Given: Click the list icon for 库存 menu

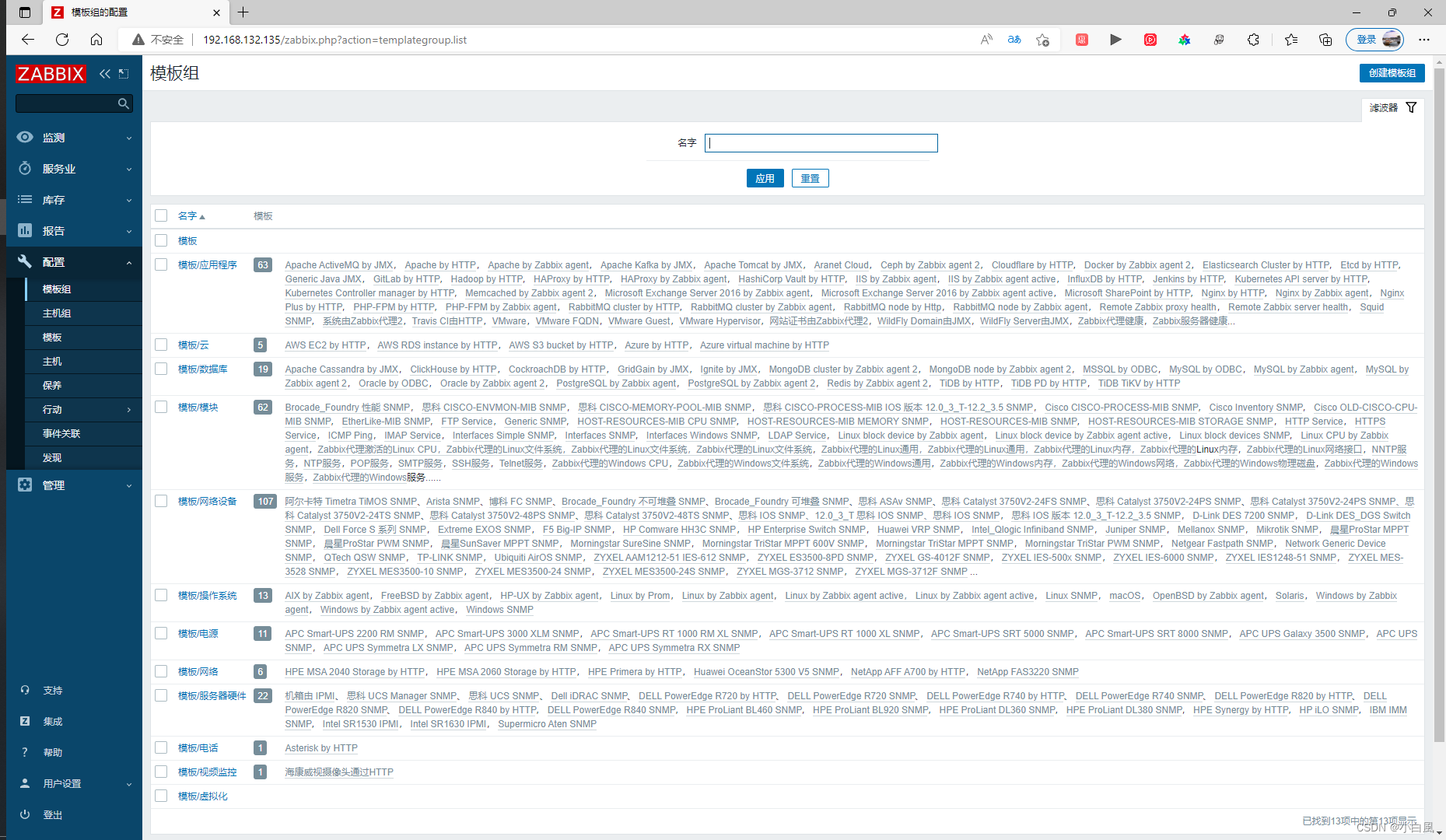Looking at the screenshot, I should click(x=25, y=199).
